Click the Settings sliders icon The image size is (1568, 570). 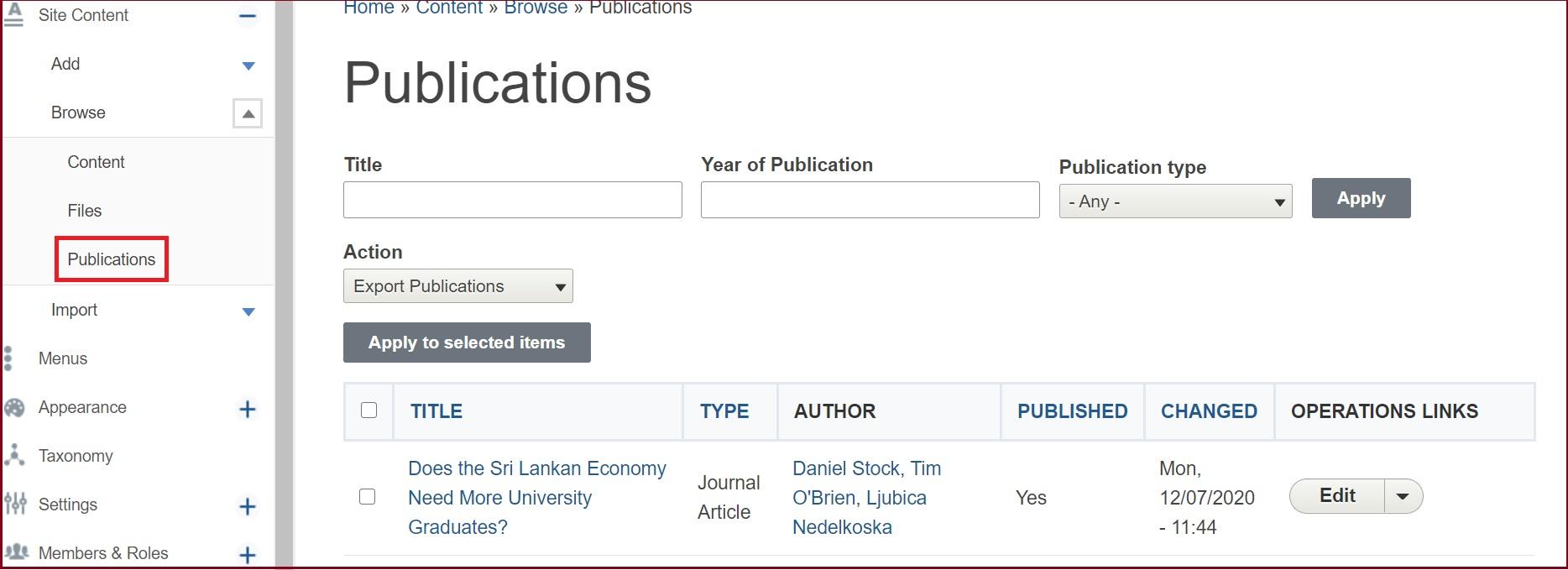(x=15, y=505)
